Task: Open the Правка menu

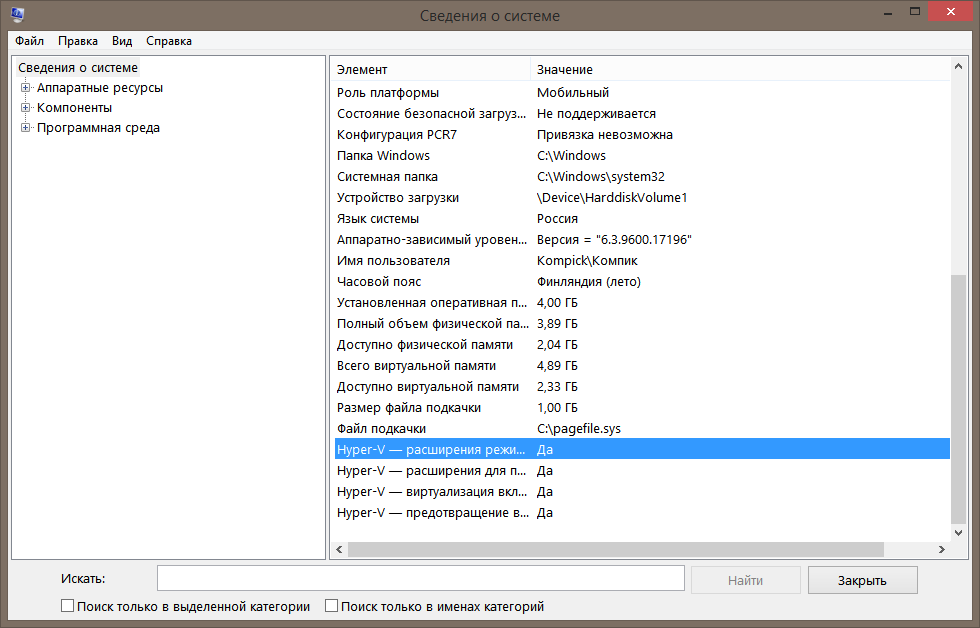Action: click(78, 41)
